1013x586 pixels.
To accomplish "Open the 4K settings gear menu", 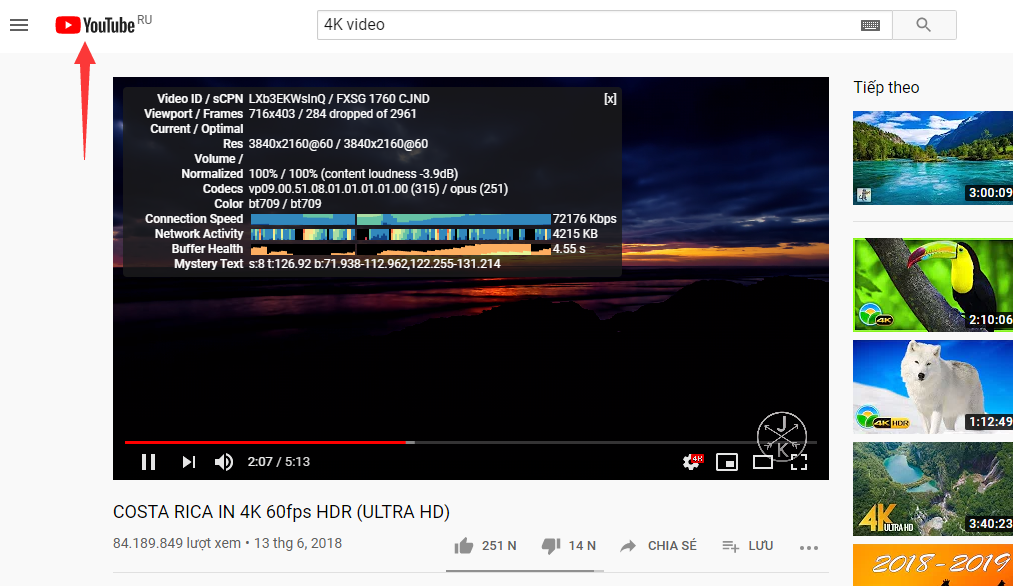I will (x=692, y=462).
